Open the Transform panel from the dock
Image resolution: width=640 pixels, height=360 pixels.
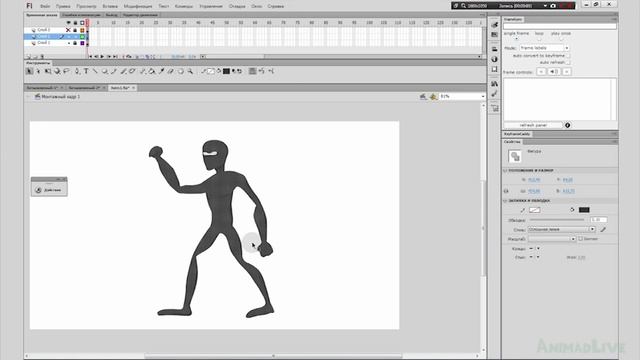[494, 69]
